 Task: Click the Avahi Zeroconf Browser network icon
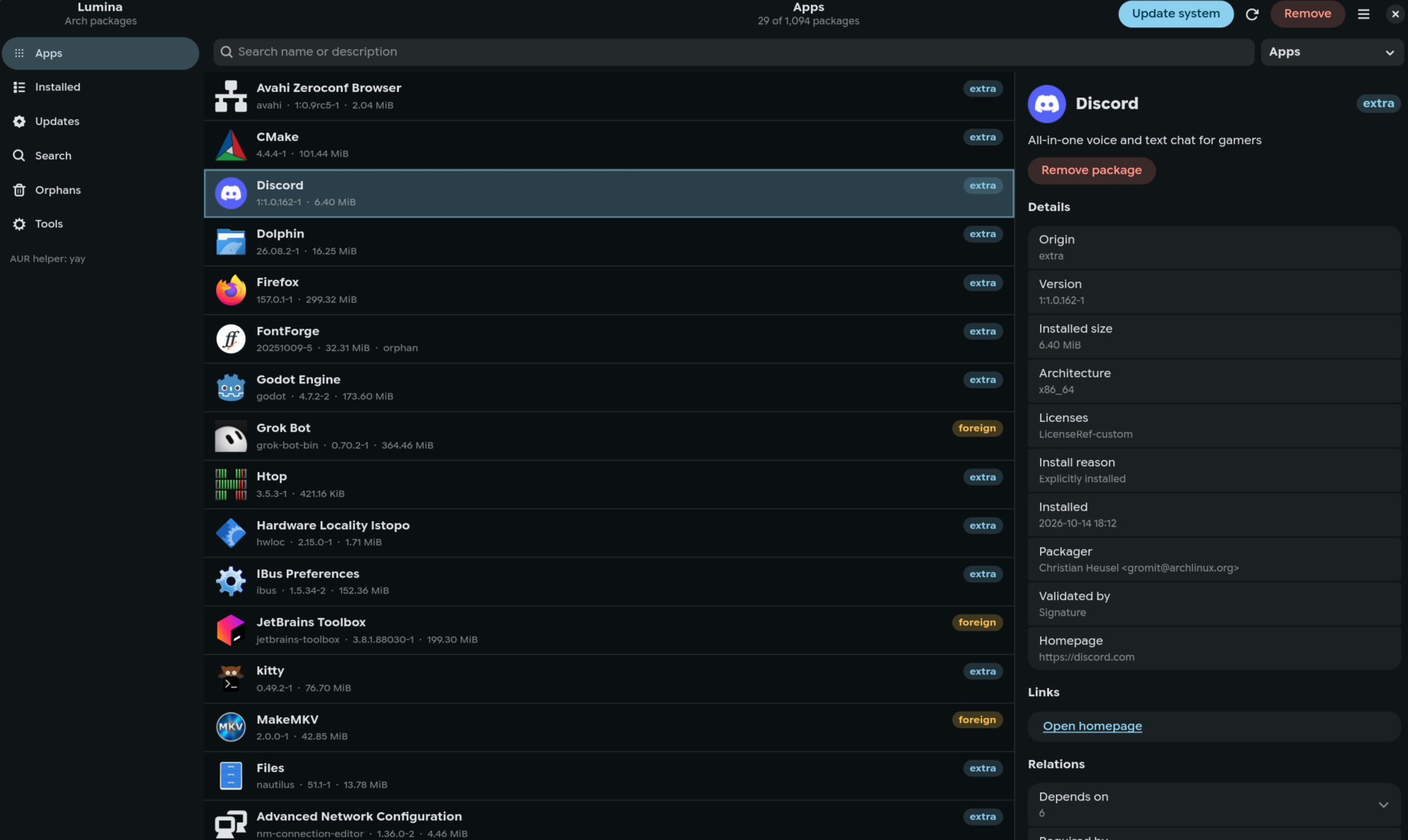pyautogui.click(x=231, y=96)
